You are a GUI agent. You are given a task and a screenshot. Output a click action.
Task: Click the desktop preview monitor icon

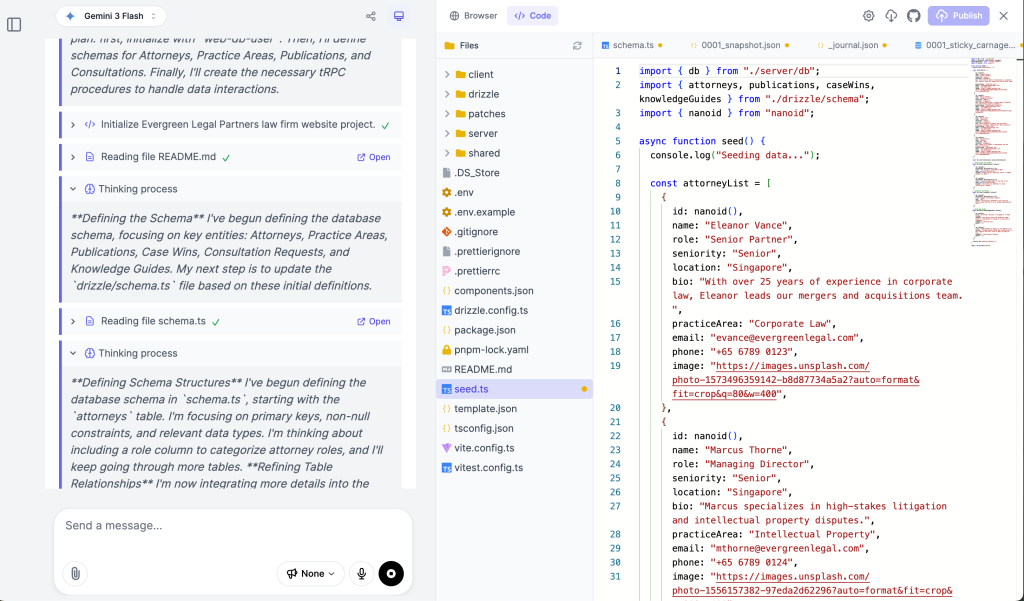[x=399, y=16]
